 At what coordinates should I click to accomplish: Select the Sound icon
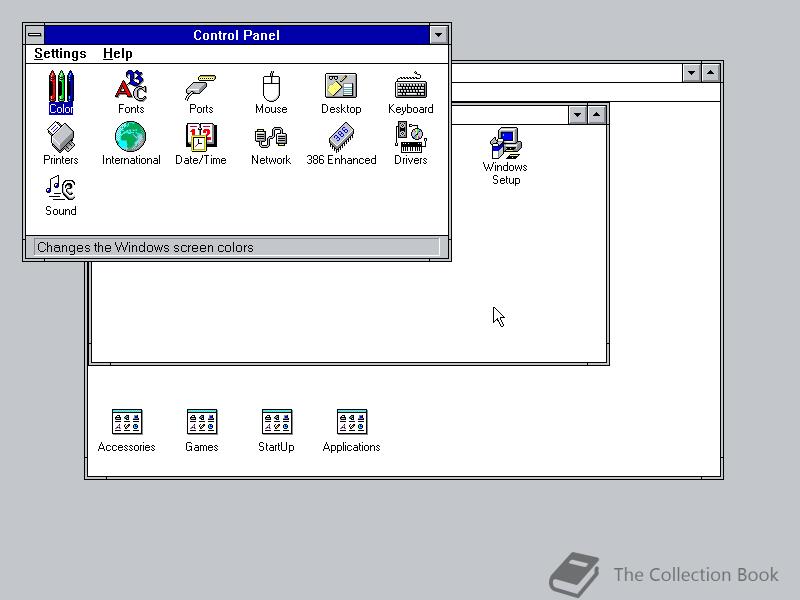click(x=61, y=195)
